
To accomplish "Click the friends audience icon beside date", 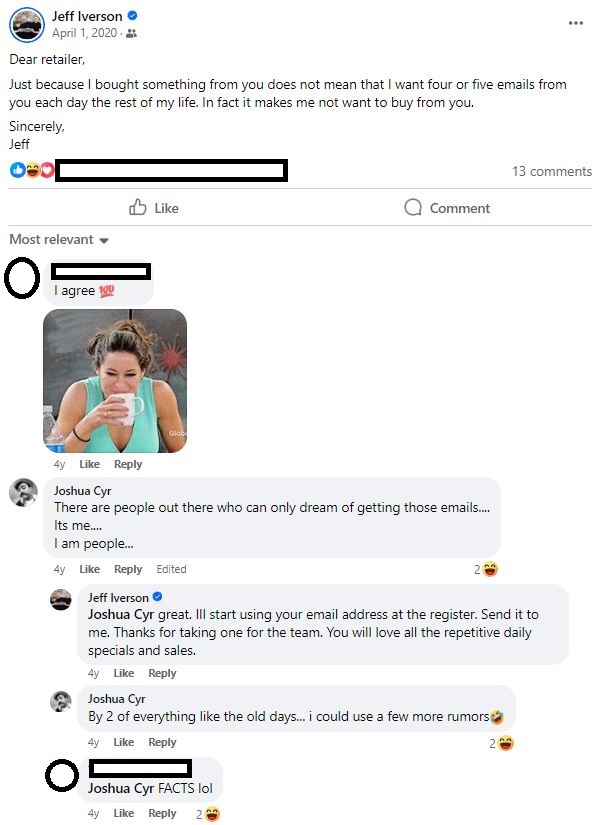I will (x=132, y=34).
